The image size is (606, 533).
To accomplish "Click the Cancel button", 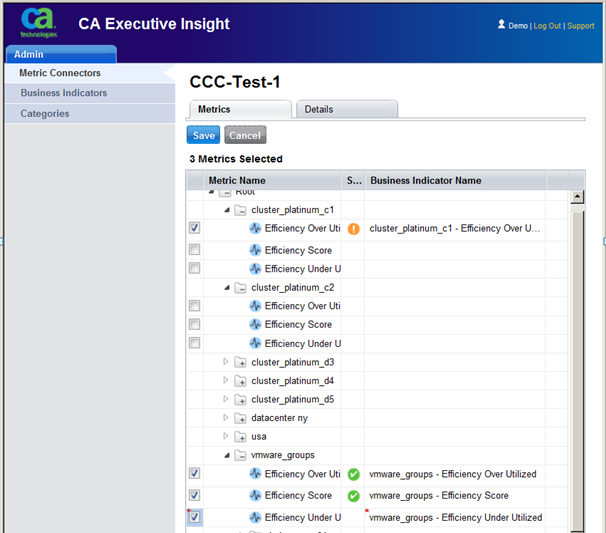I will click(x=245, y=135).
